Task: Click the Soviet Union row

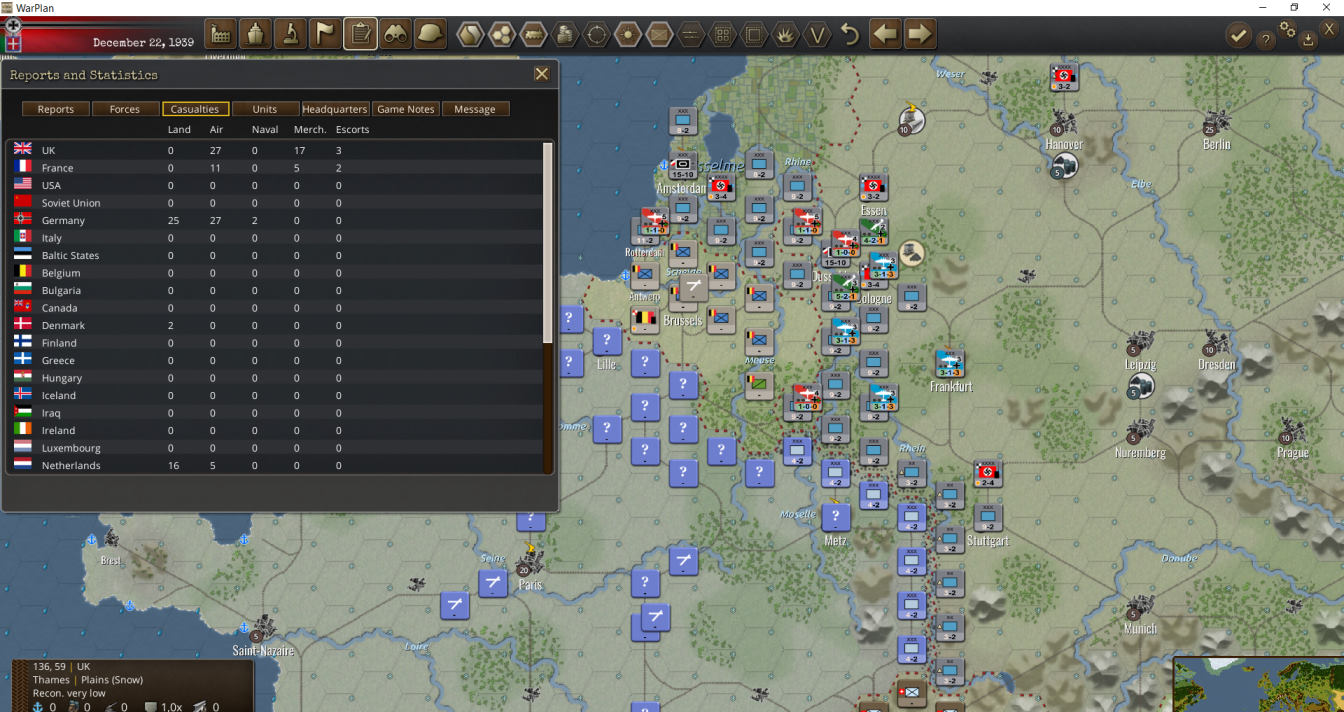Action: (275, 203)
